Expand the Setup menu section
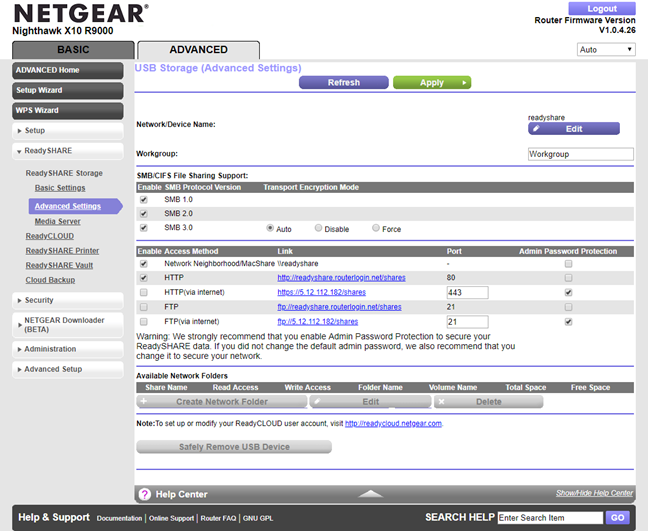The image size is (648, 531). (x=68, y=131)
